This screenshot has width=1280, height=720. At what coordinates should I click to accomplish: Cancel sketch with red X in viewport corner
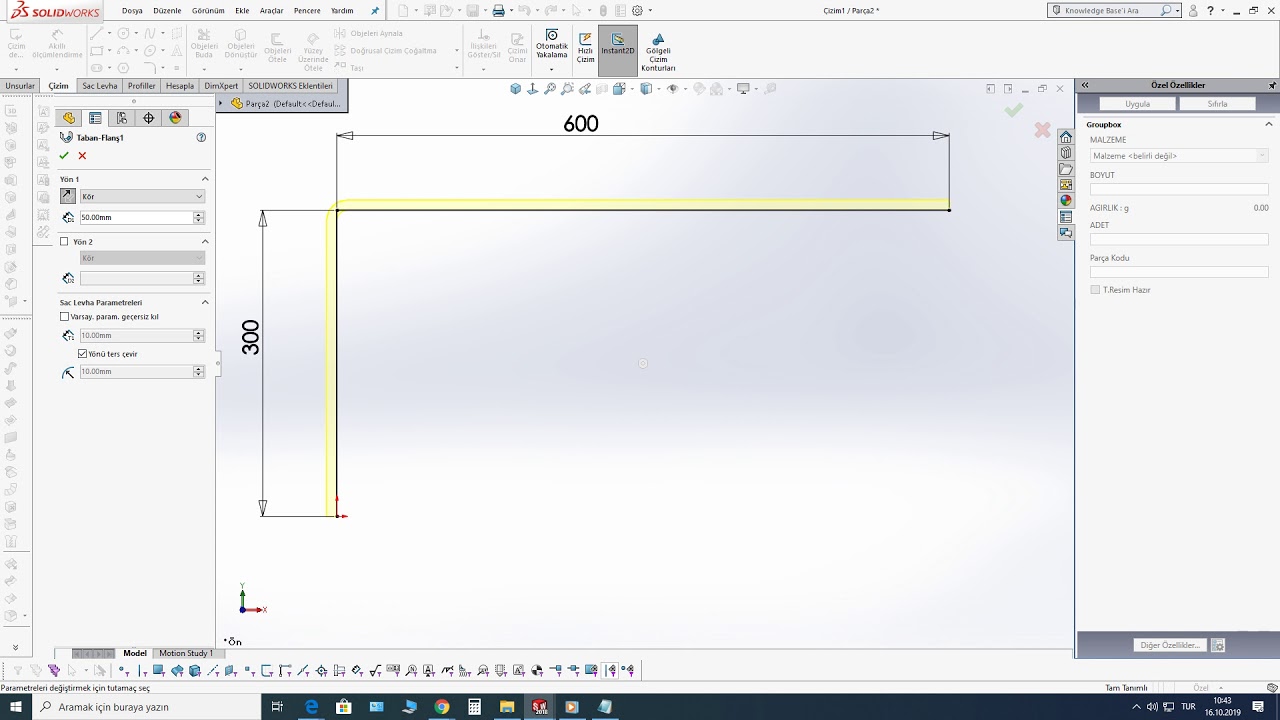click(1042, 130)
